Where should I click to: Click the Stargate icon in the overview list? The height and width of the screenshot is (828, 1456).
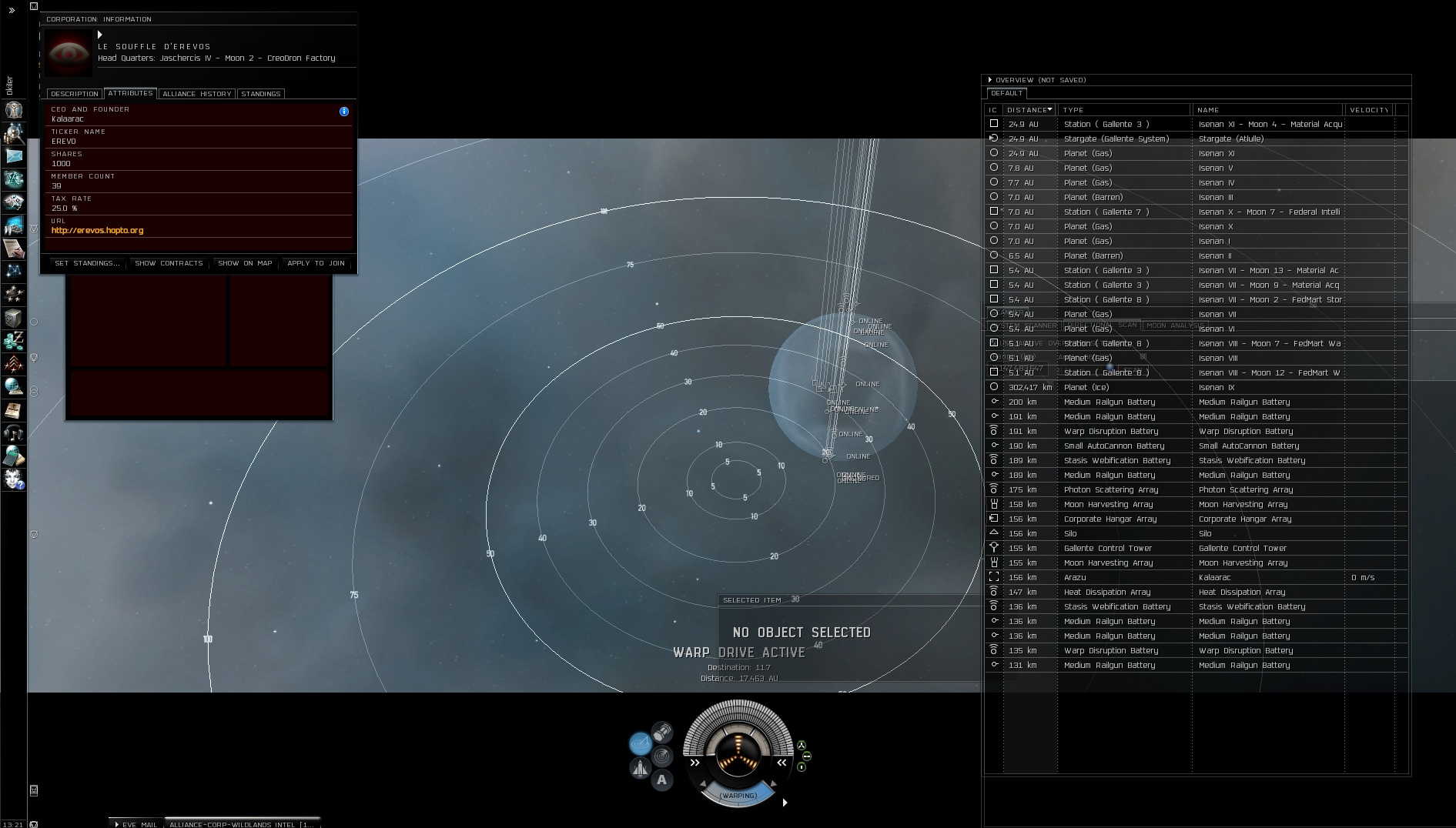pyautogui.click(x=994, y=139)
